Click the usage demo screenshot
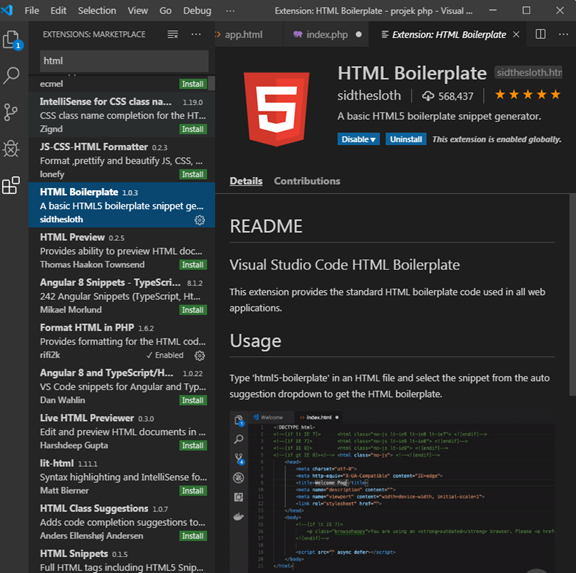The width and height of the screenshot is (576, 573). point(392,491)
